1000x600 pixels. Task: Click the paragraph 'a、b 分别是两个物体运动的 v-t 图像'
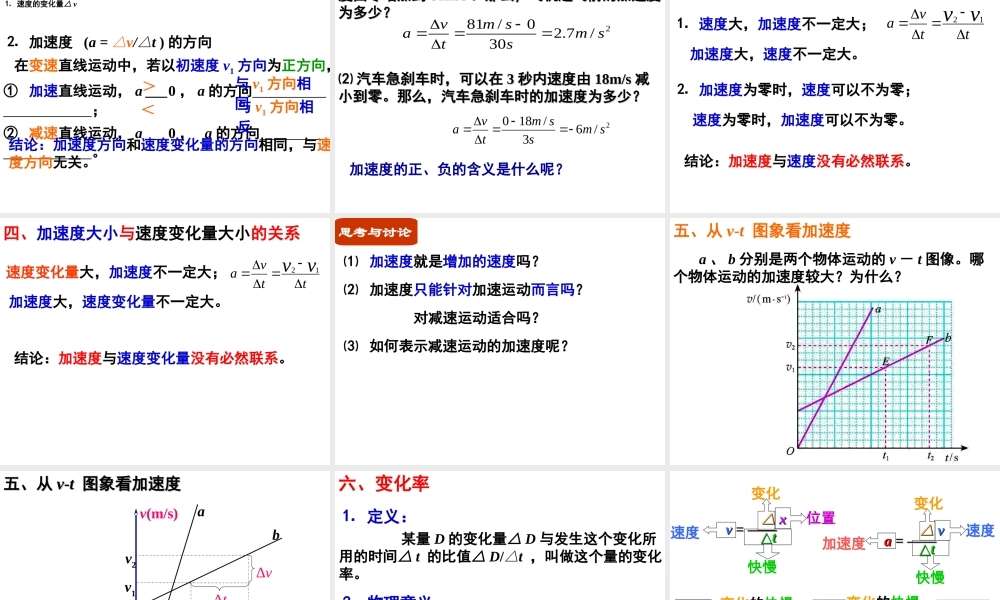click(x=829, y=268)
